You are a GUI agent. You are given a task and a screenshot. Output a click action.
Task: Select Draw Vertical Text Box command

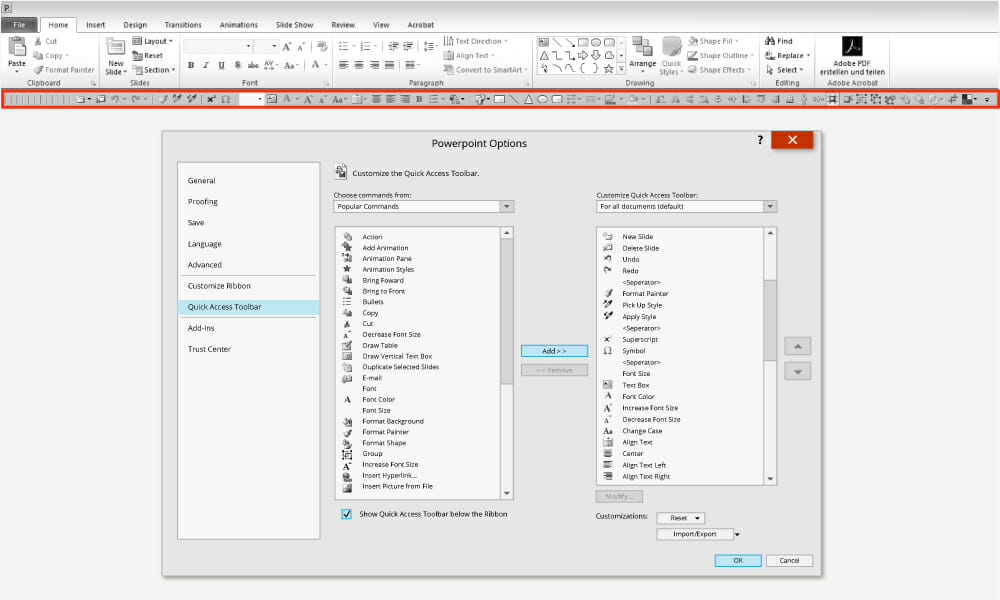tap(397, 356)
